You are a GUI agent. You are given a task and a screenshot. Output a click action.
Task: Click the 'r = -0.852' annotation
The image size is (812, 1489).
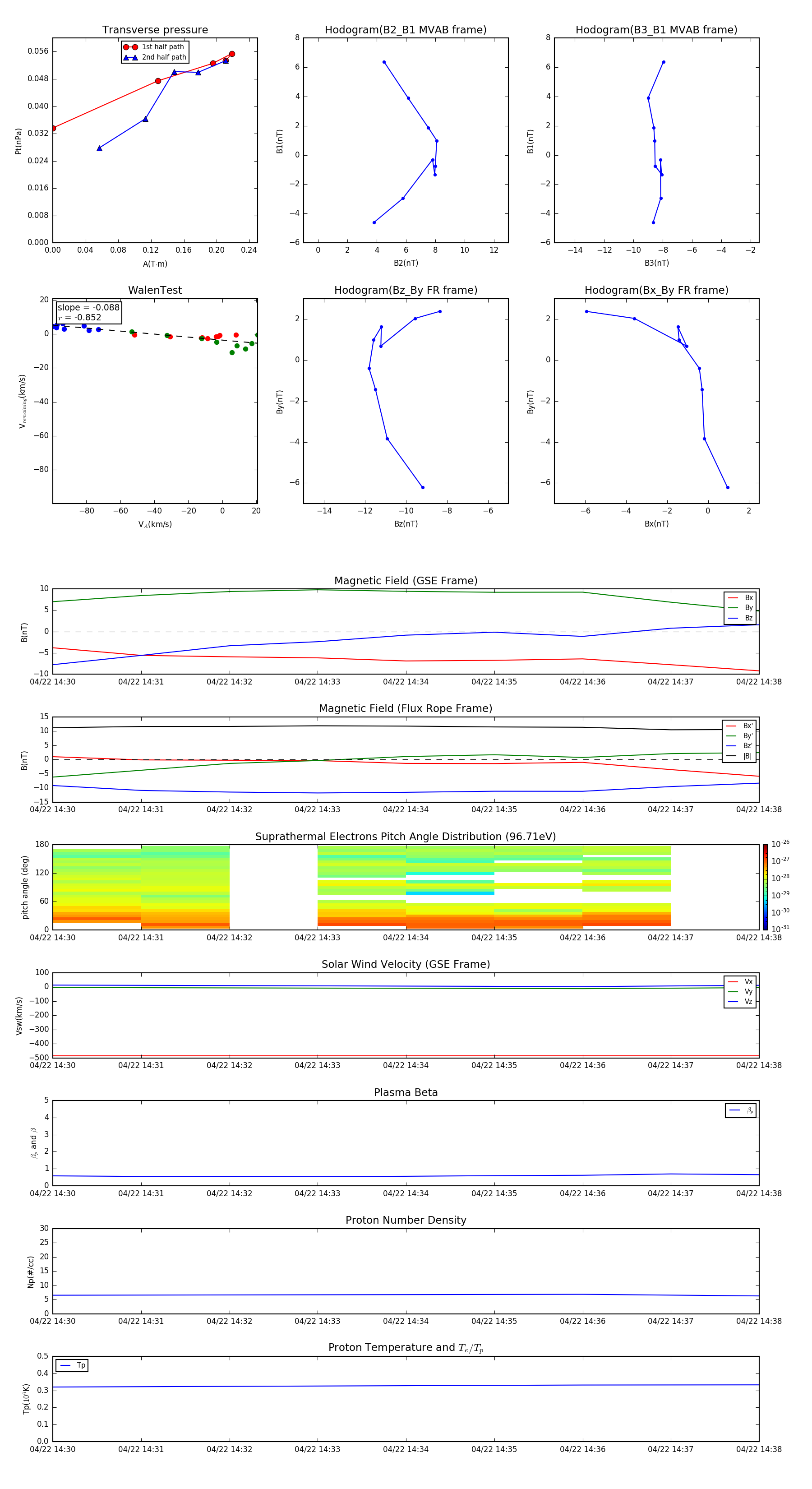pos(80,317)
